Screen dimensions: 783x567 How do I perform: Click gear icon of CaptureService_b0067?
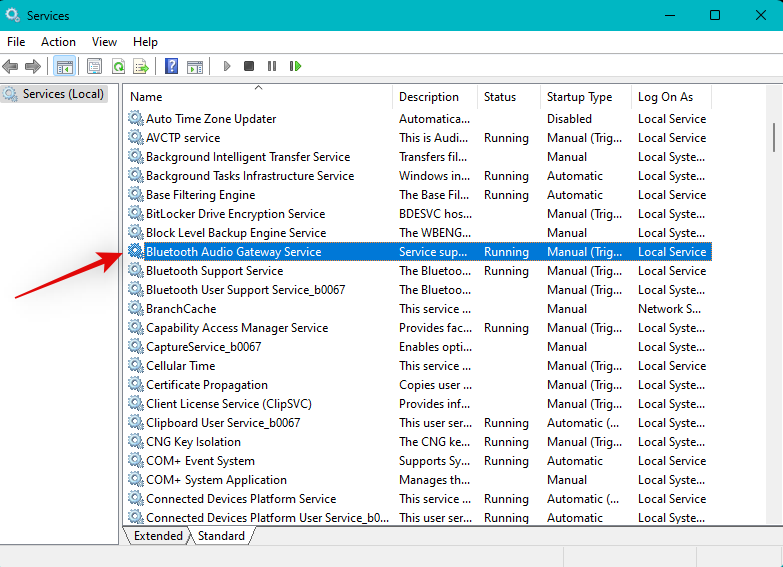135,346
